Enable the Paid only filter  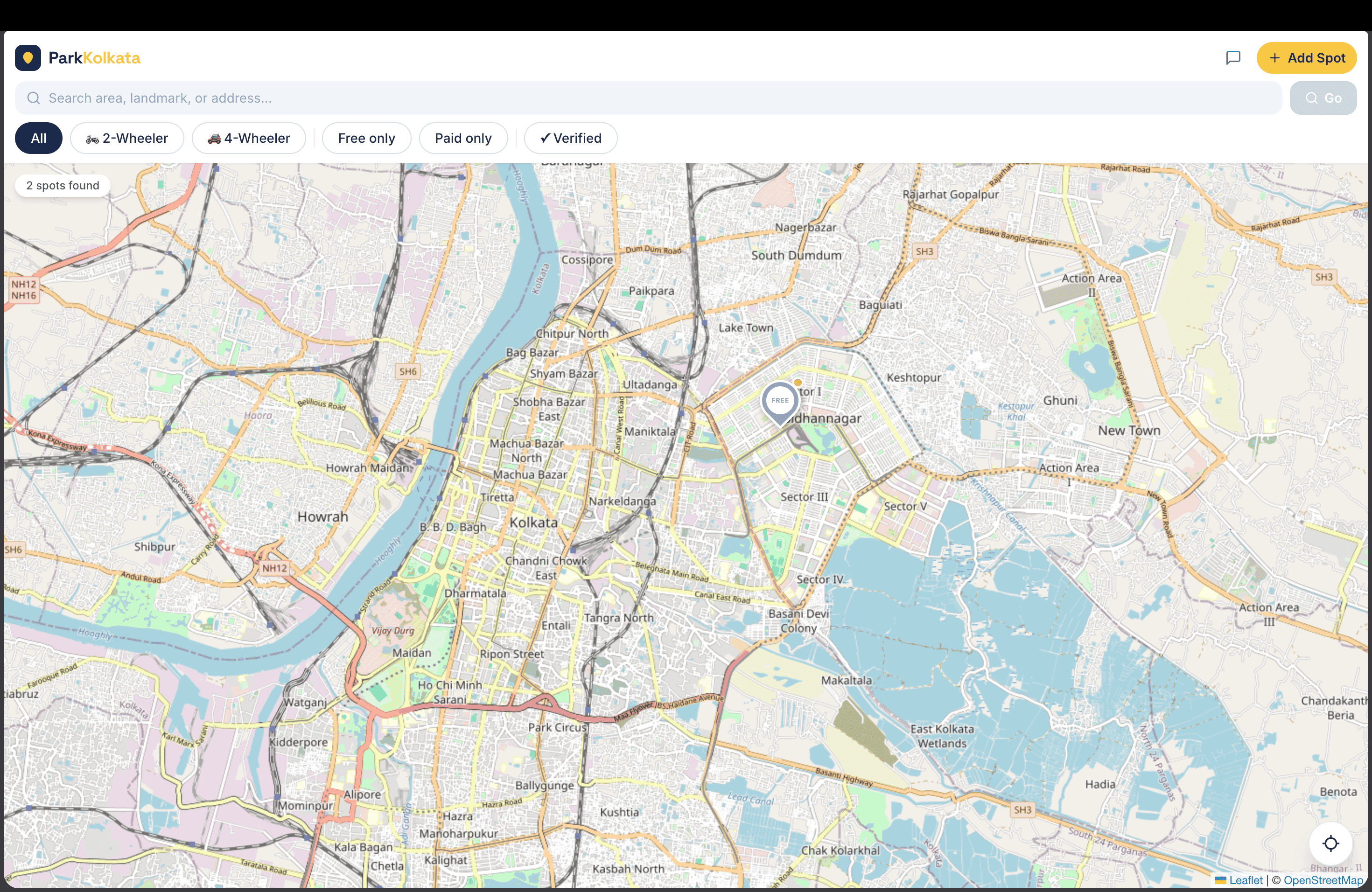pos(463,138)
